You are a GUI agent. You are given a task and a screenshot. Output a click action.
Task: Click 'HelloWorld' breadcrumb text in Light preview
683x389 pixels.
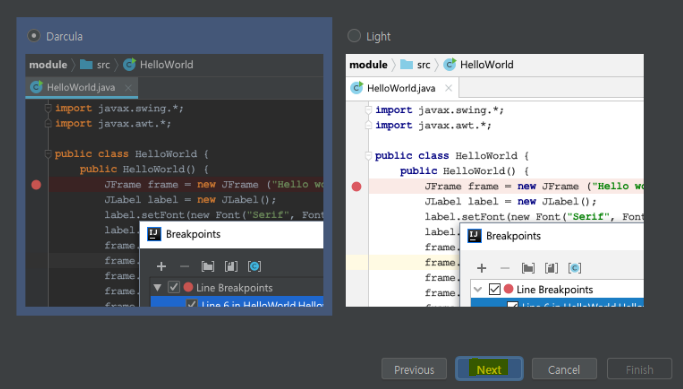[x=487, y=64]
